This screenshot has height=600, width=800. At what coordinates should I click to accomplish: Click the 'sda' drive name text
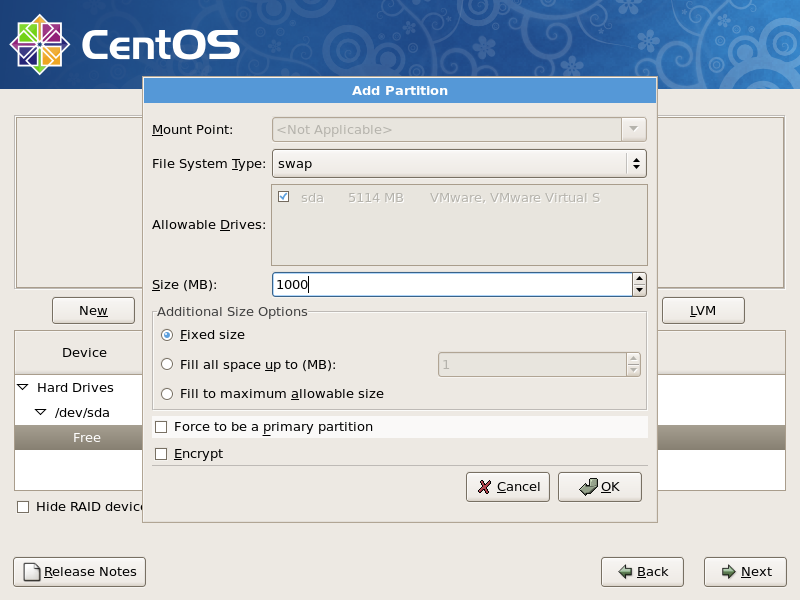312,198
